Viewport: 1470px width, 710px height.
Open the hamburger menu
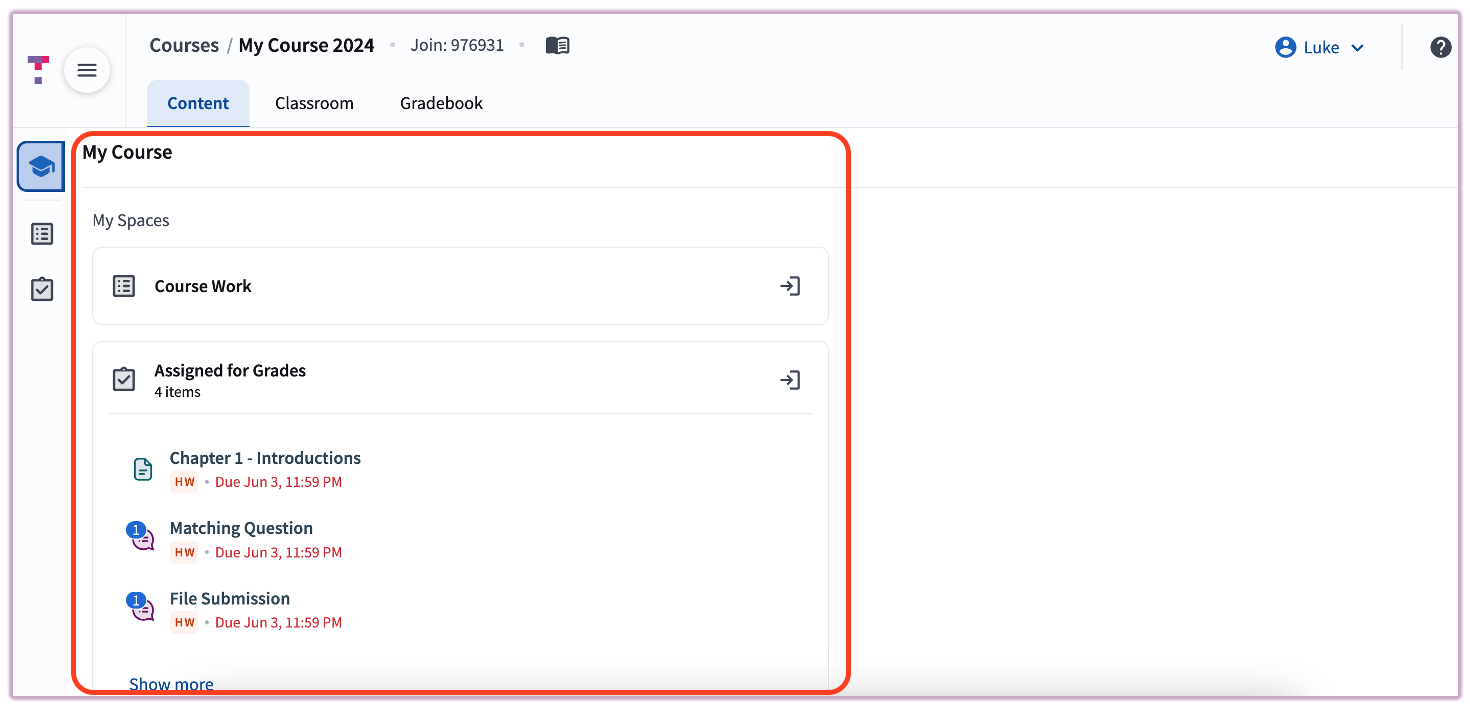pos(87,70)
